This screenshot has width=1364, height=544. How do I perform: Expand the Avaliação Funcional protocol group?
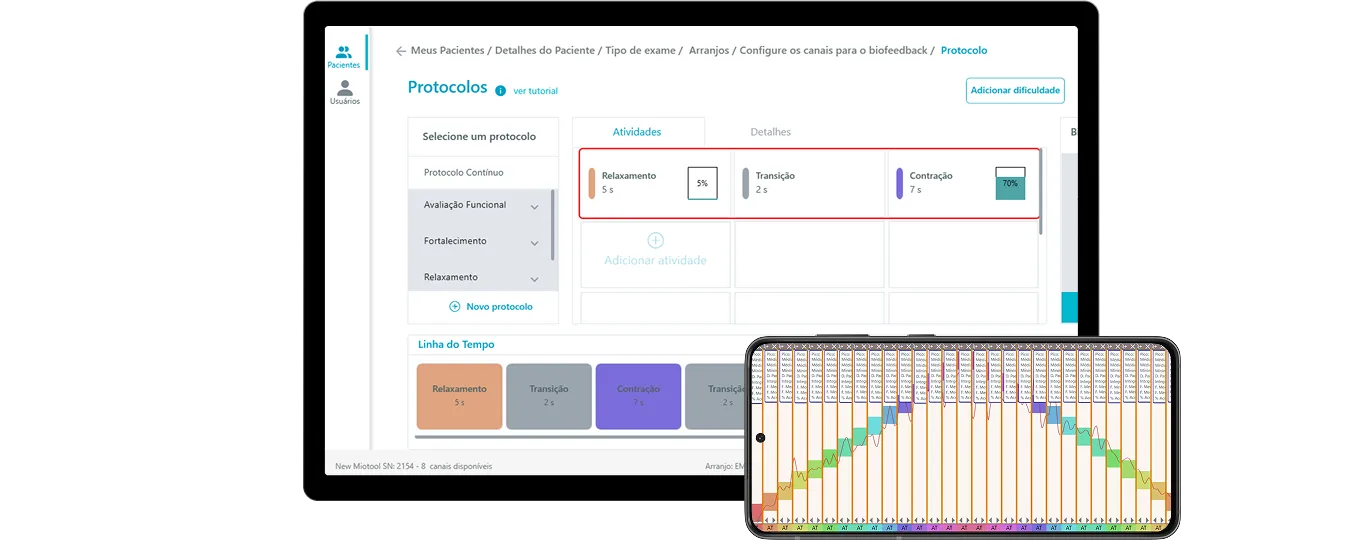point(534,207)
